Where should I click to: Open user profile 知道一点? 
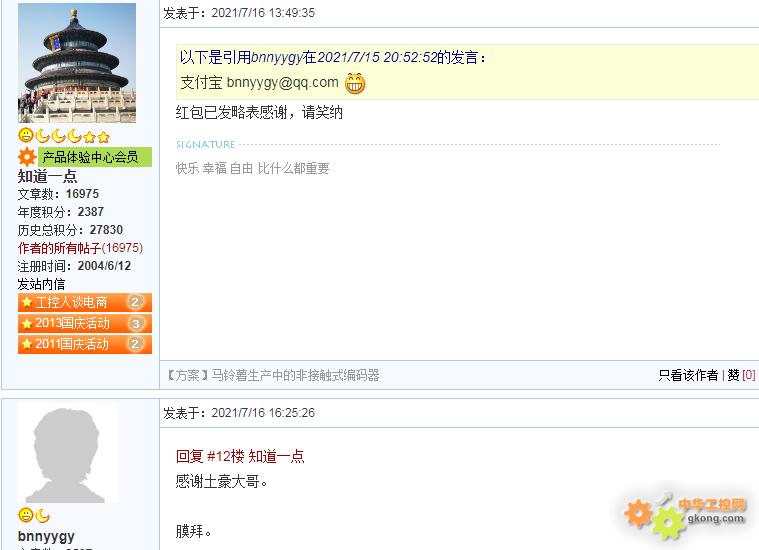[47, 176]
